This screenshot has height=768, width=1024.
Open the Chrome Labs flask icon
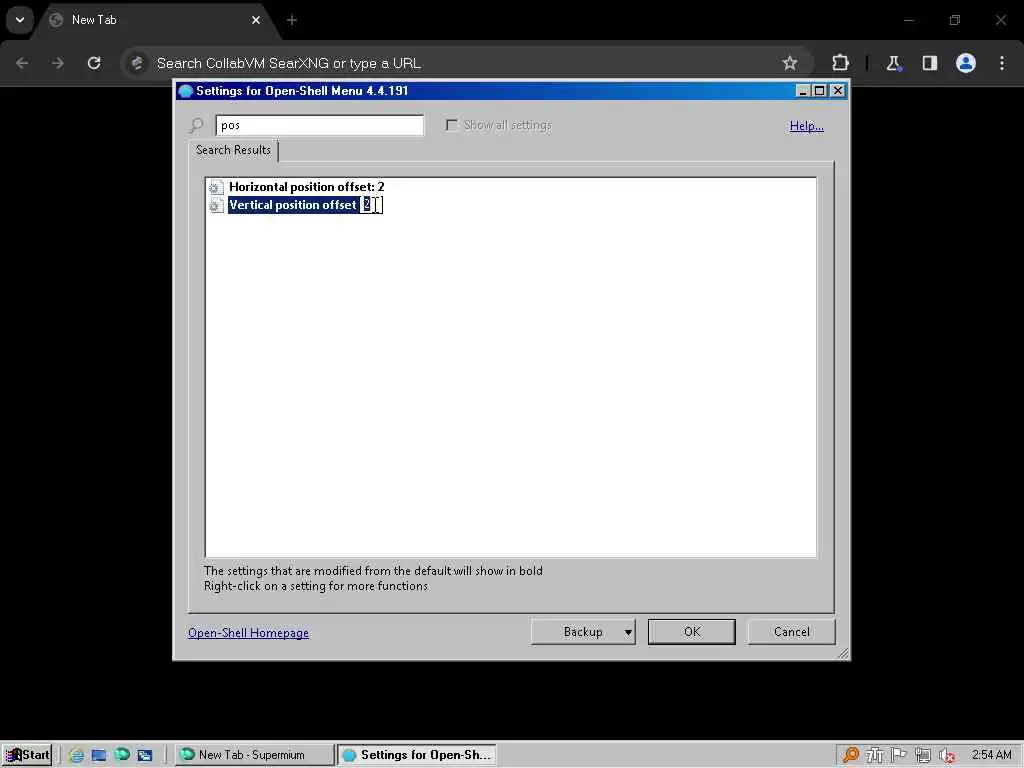893,63
